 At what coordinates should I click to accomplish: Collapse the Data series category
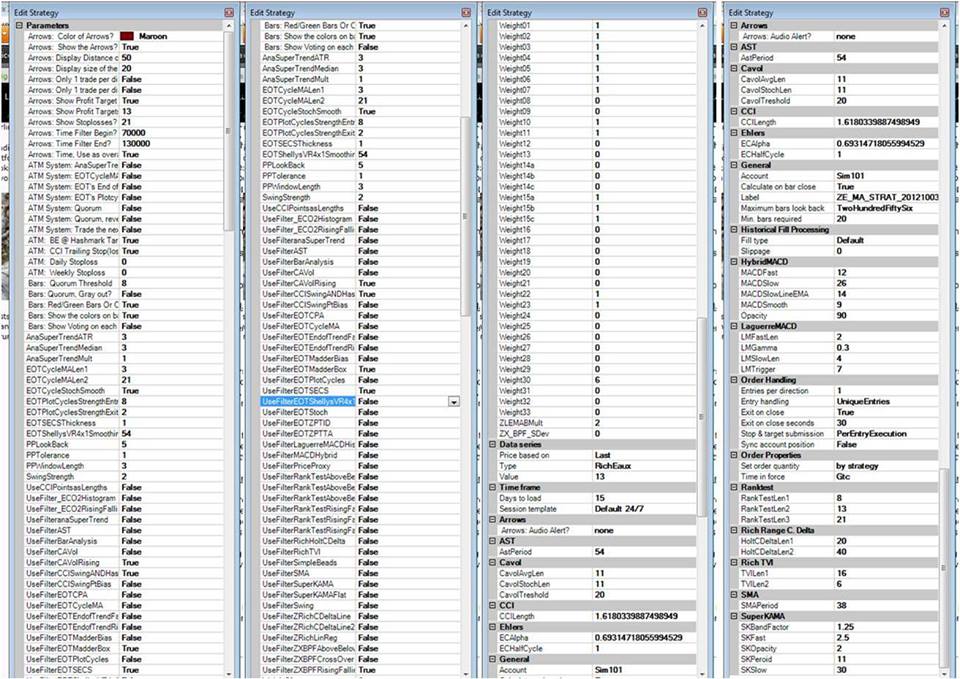click(x=492, y=445)
